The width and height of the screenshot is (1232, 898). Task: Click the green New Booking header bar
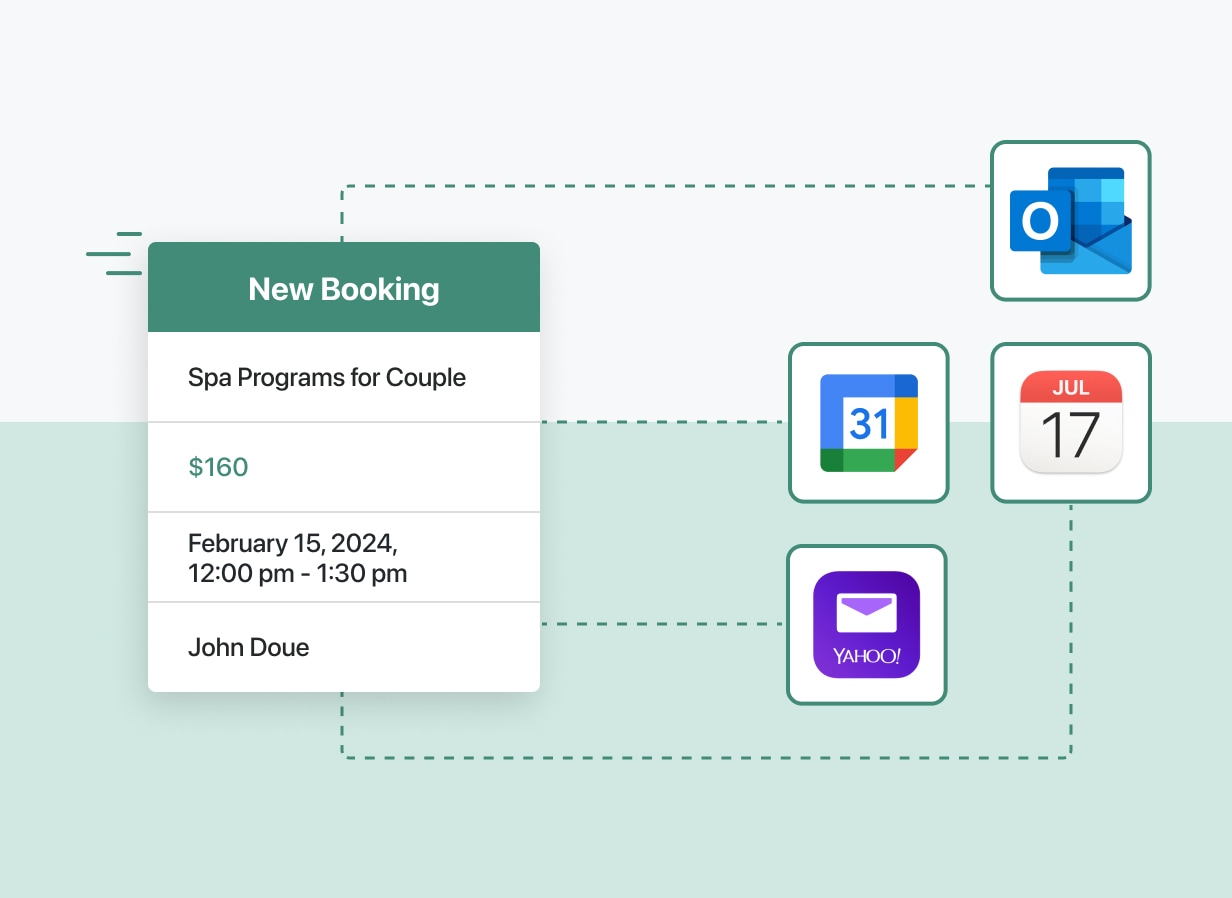pos(343,287)
